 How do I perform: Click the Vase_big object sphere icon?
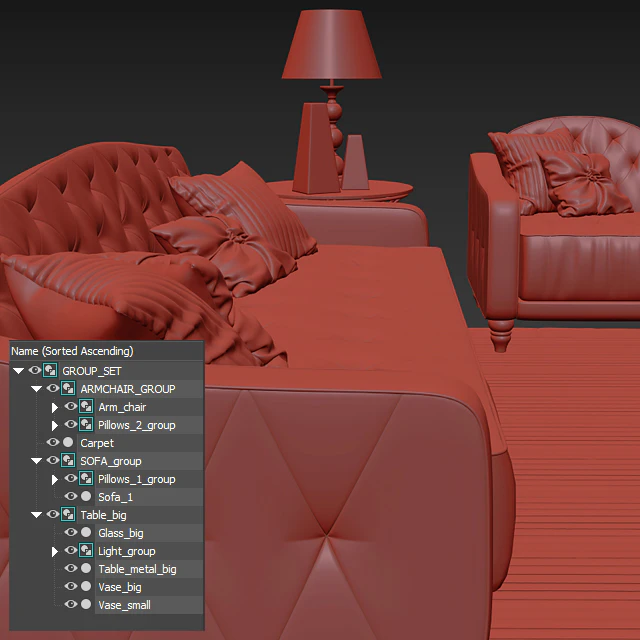pos(86,586)
